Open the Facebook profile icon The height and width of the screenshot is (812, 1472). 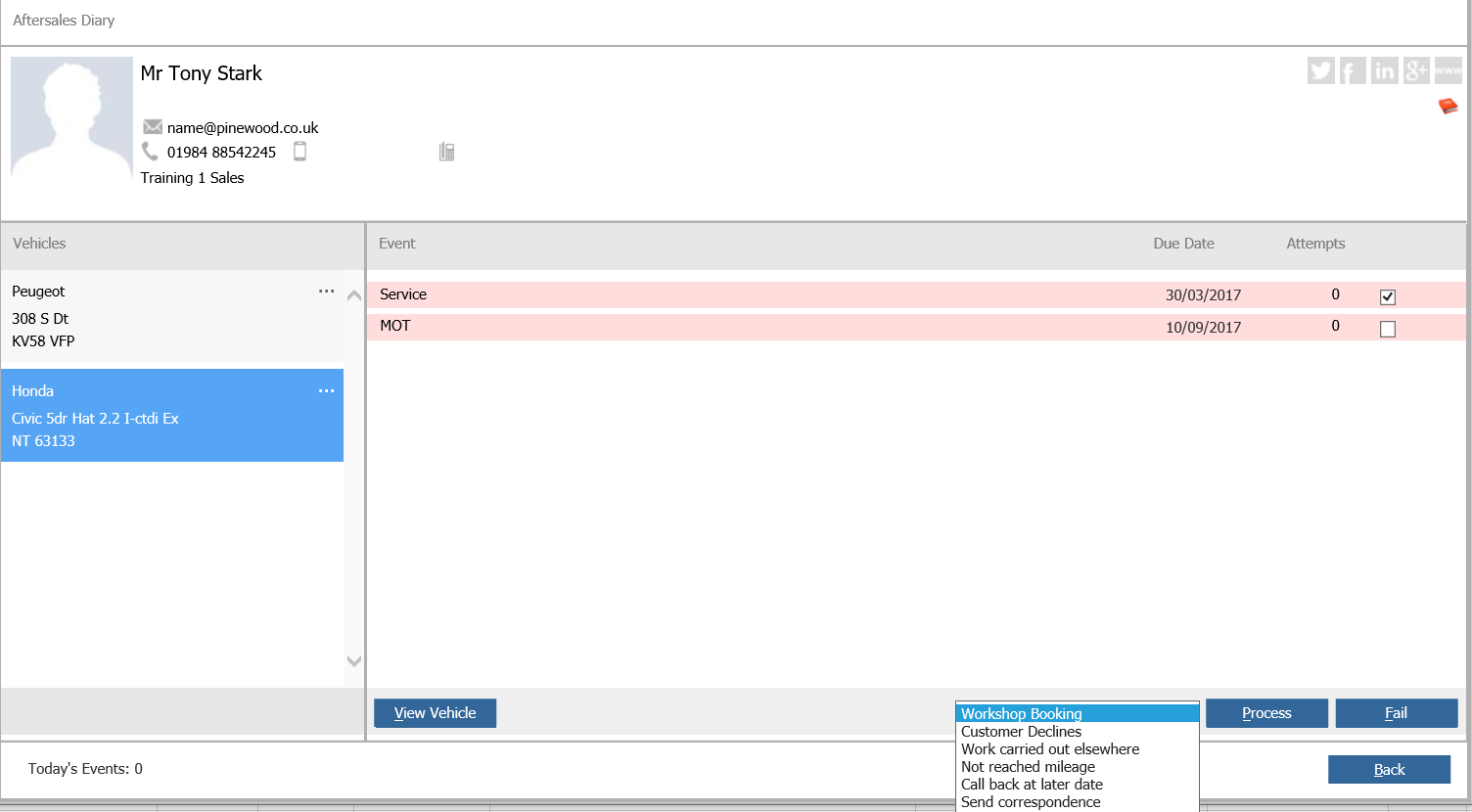tap(1352, 70)
